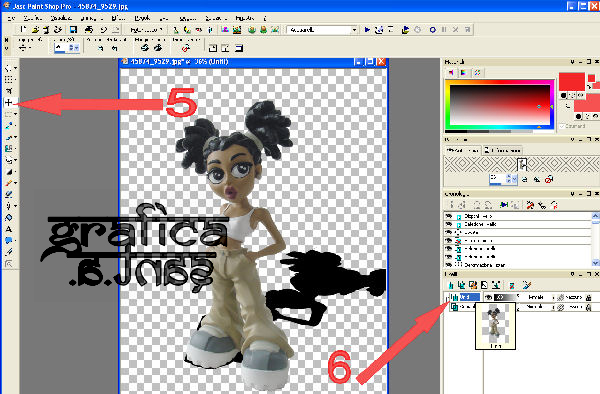Click the large foreground red color swatch
This screenshot has width=600, height=394.
pos(572,81)
